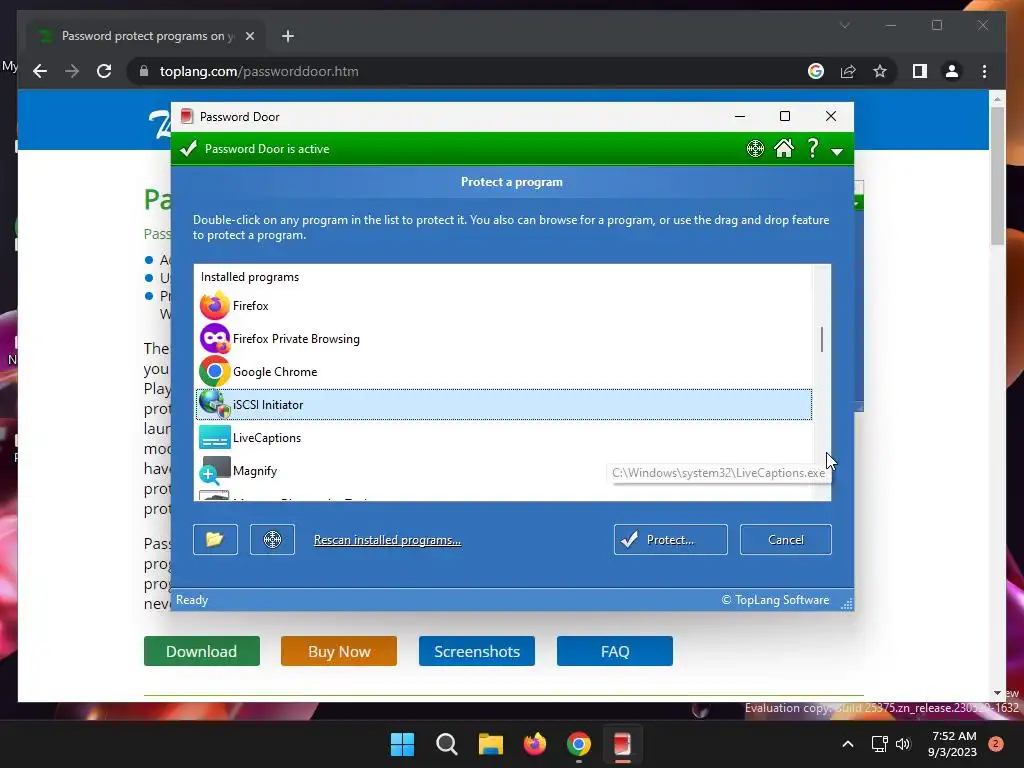Go back in the Chrome browser

pos(40,71)
